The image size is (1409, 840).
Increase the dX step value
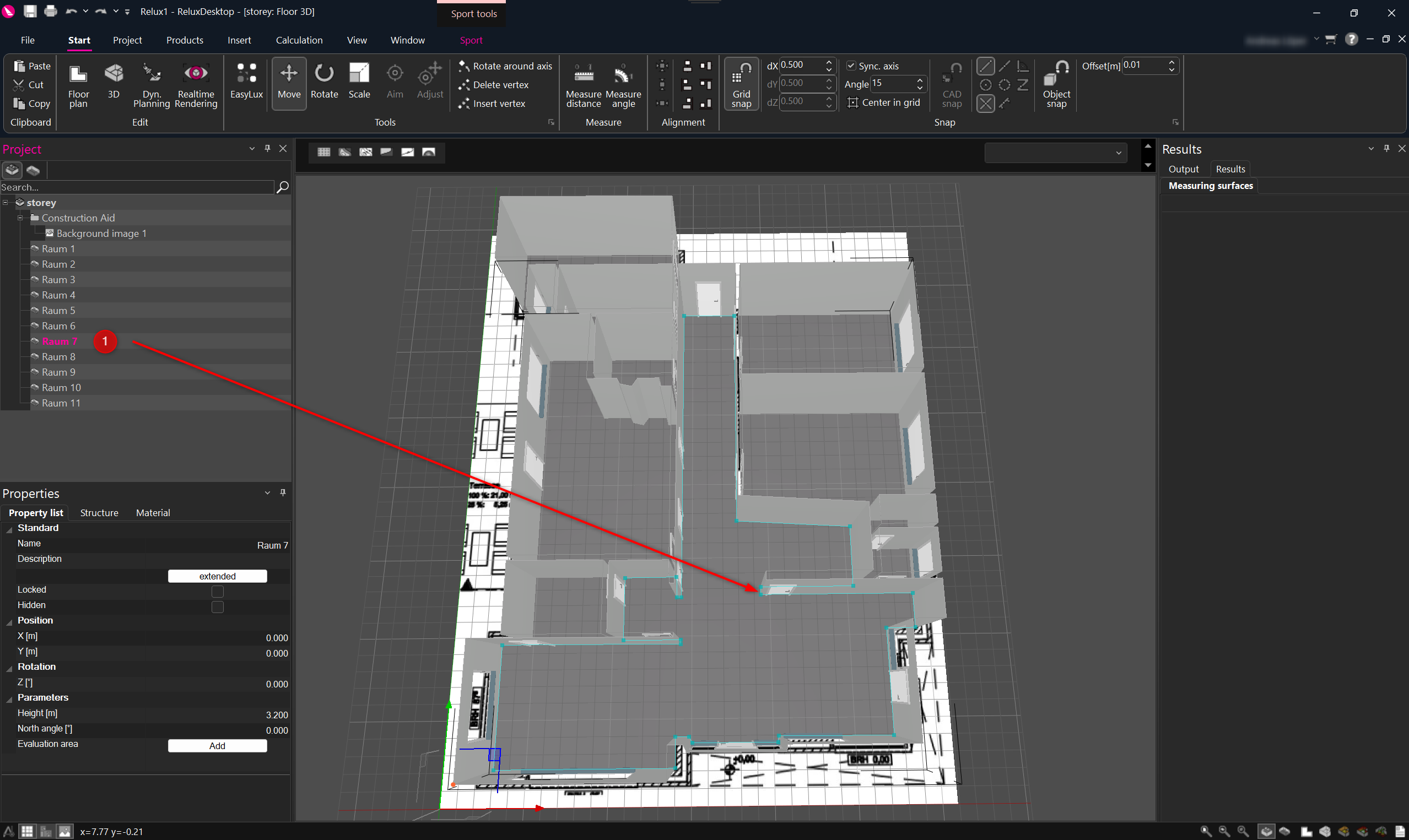click(x=829, y=62)
